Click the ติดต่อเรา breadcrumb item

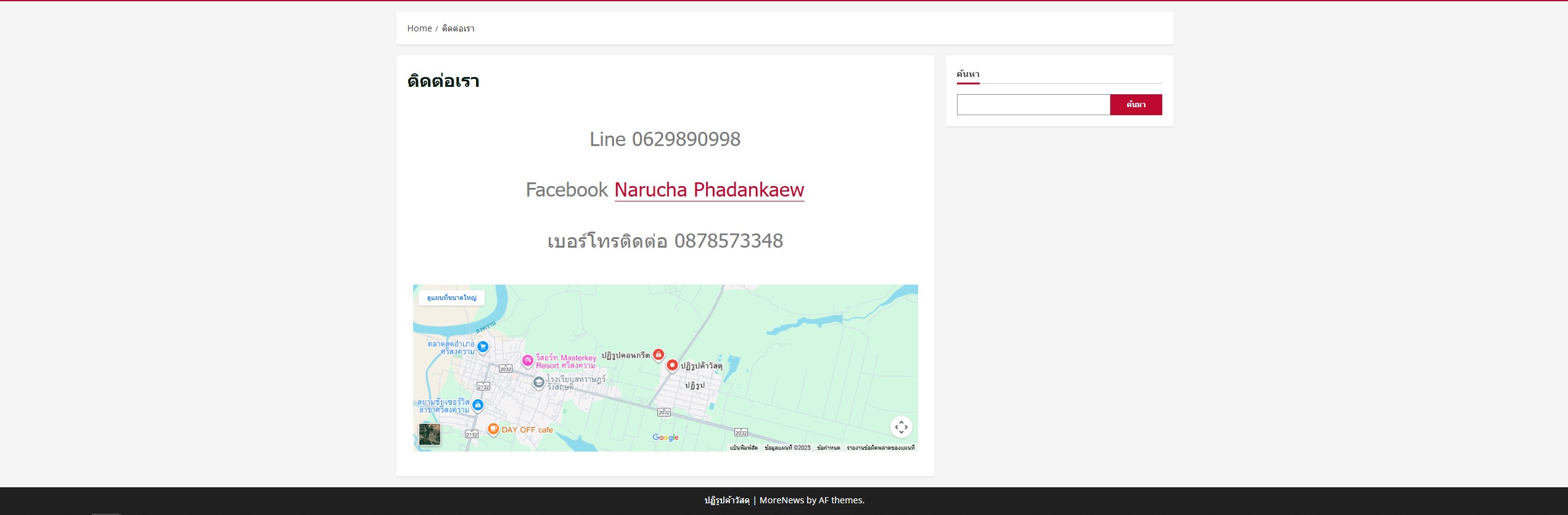tap(458, 28)
